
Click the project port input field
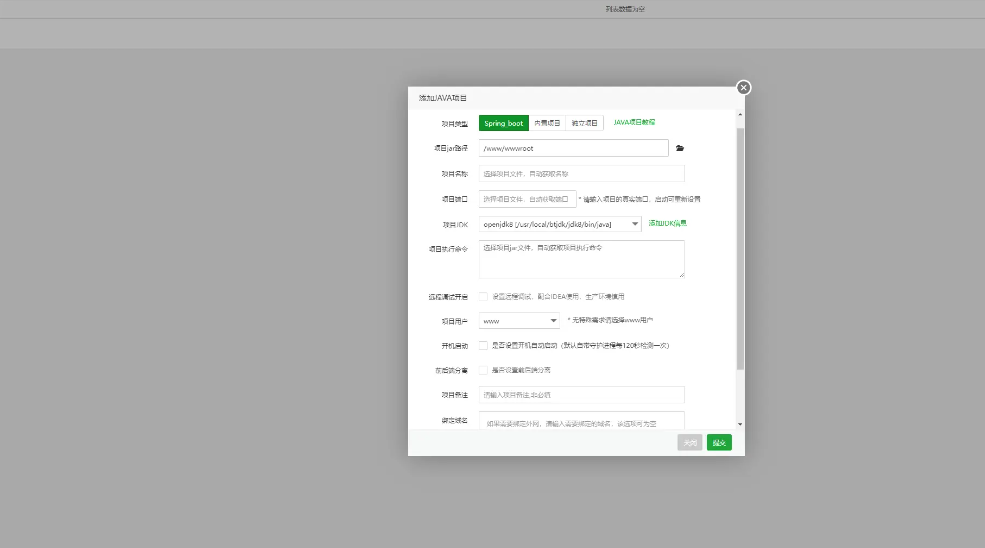527,199
